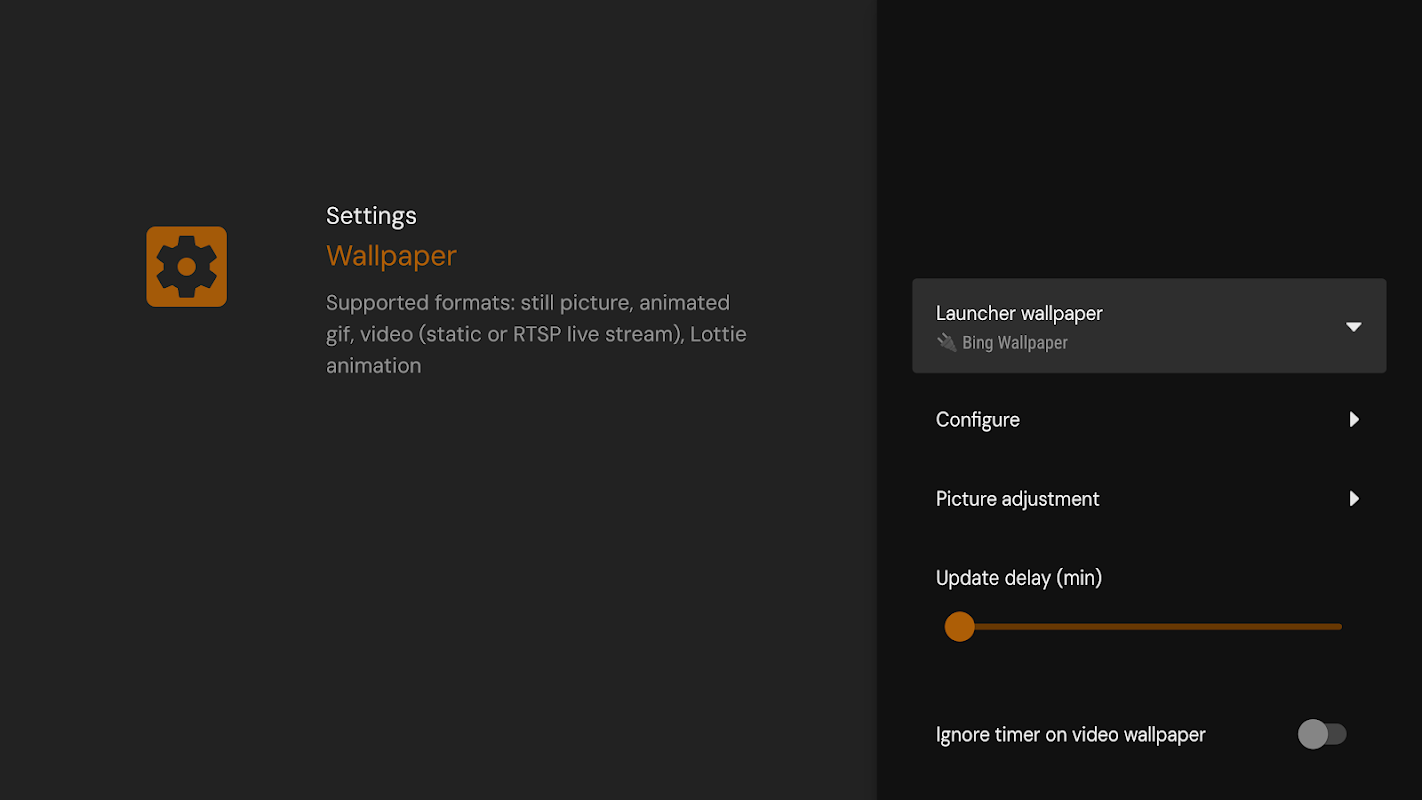Click the Update delay (min) label
The width and height of the screenshot is (1422, 800).
point(1019,578)
